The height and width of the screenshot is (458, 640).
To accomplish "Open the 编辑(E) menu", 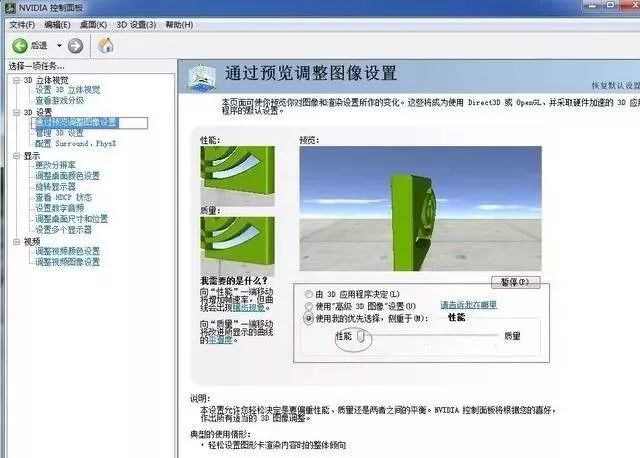I will click(x=57, y=25).
